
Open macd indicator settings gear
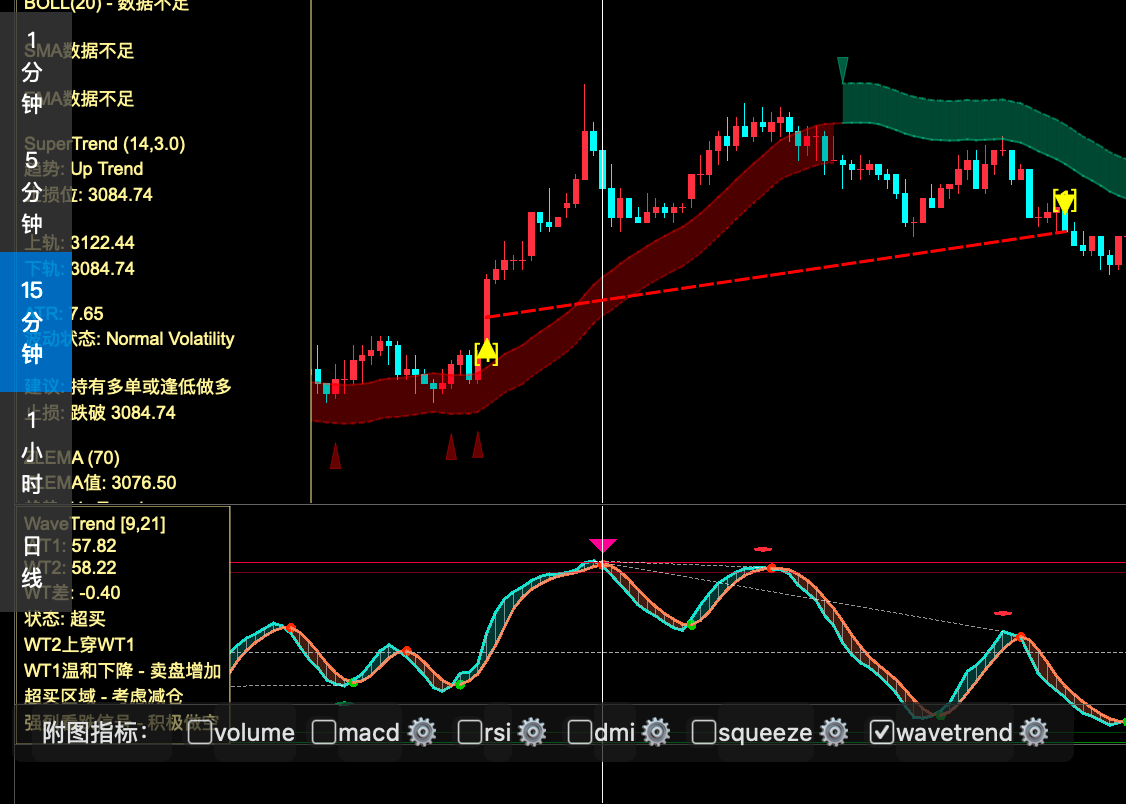click(x=422, y=732)
